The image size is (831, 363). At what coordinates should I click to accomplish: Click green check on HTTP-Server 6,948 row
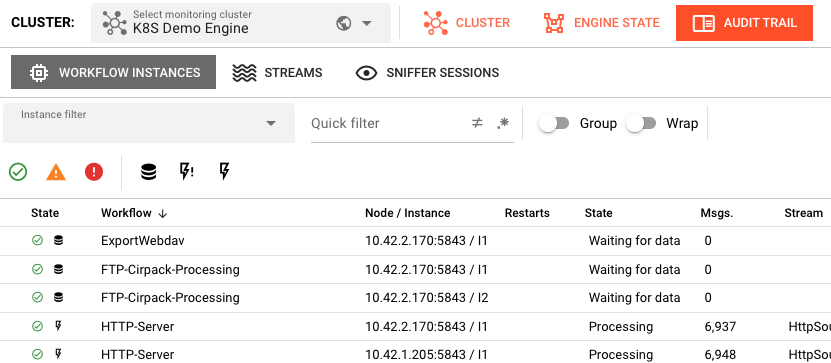37,355
